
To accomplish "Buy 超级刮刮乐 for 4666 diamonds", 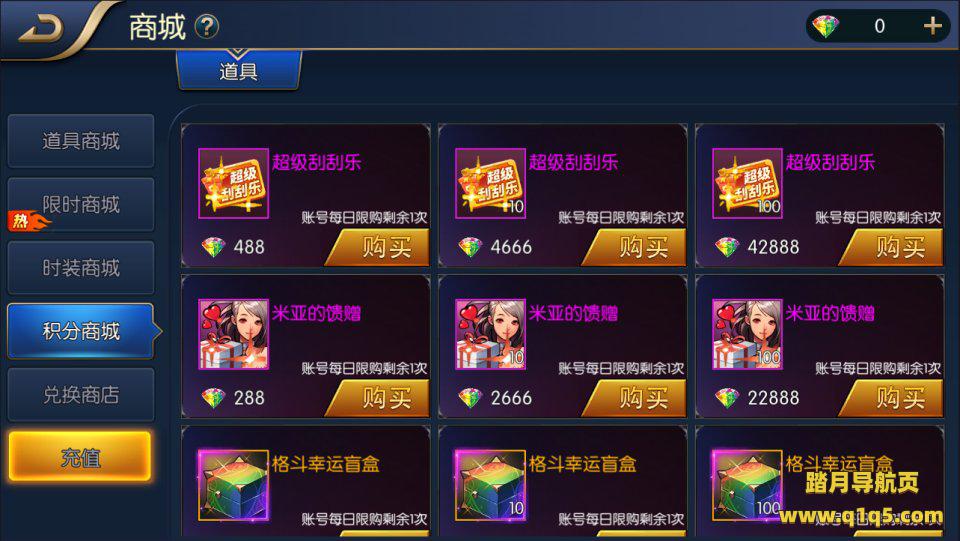I will [x=635, y=247].
